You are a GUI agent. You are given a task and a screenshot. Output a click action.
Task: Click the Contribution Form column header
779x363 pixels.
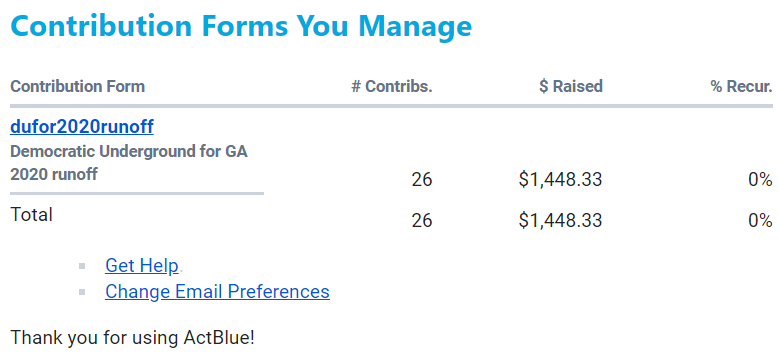78,86
